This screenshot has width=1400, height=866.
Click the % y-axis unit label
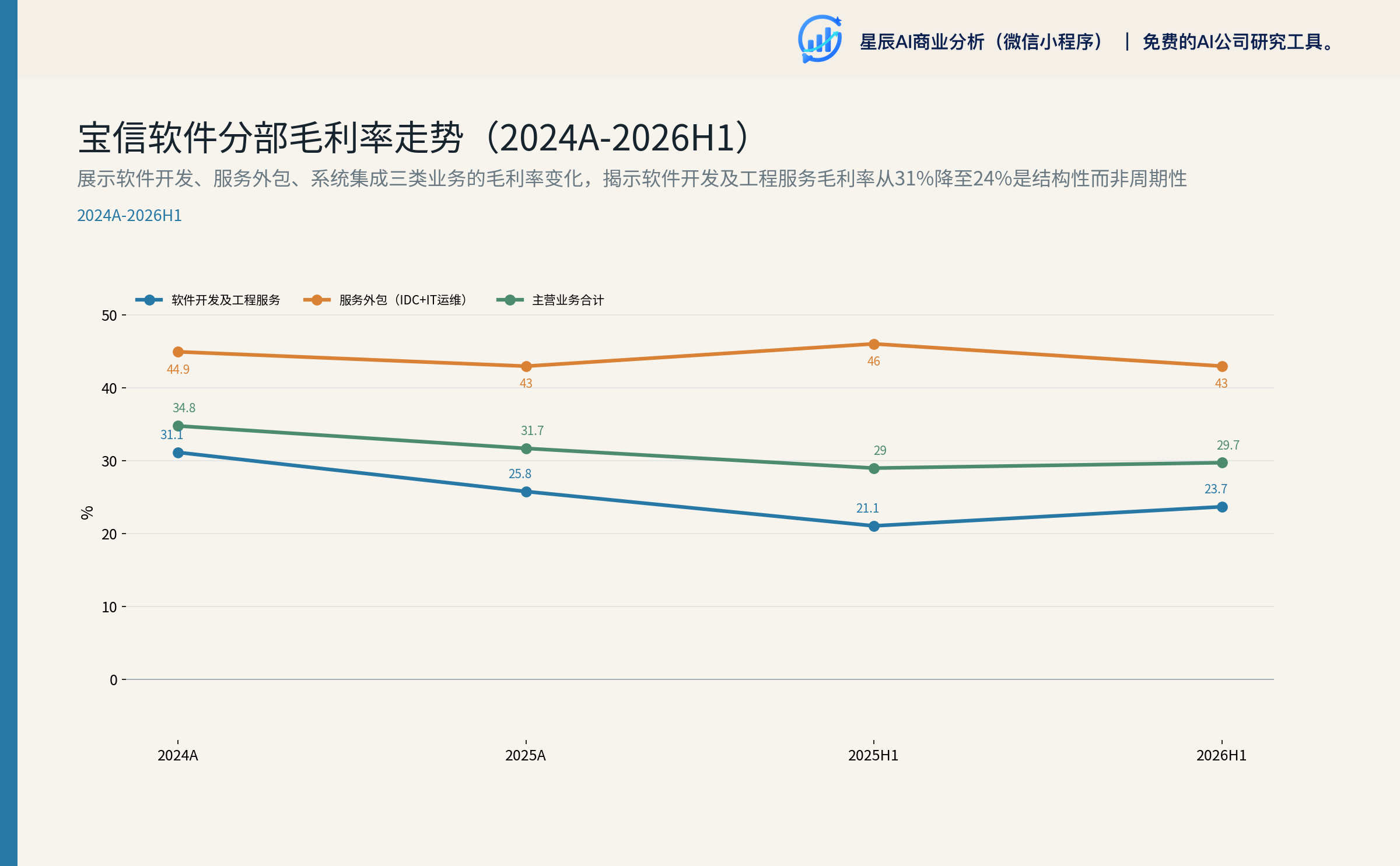click(87, 513)
